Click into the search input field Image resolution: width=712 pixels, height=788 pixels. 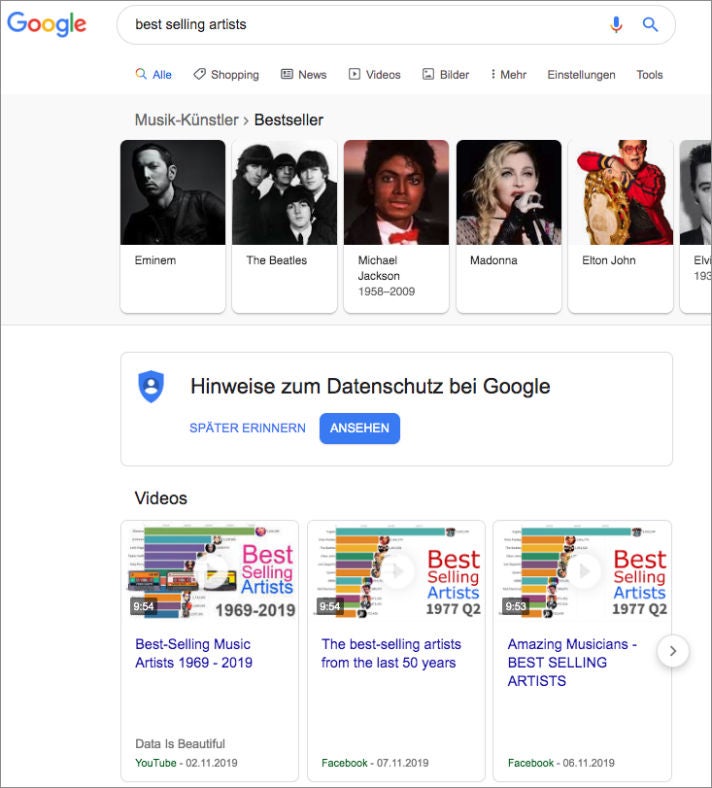[360, 25]
